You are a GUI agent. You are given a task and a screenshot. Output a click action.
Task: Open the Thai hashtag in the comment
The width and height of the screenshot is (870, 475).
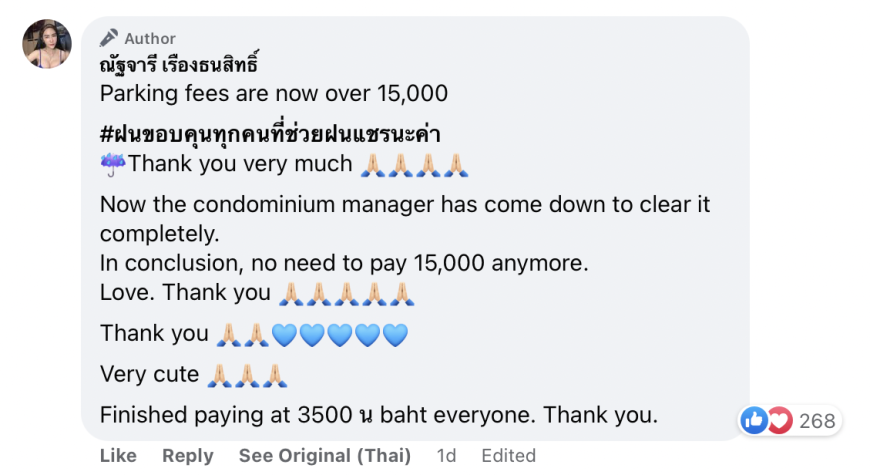[271, 134]
